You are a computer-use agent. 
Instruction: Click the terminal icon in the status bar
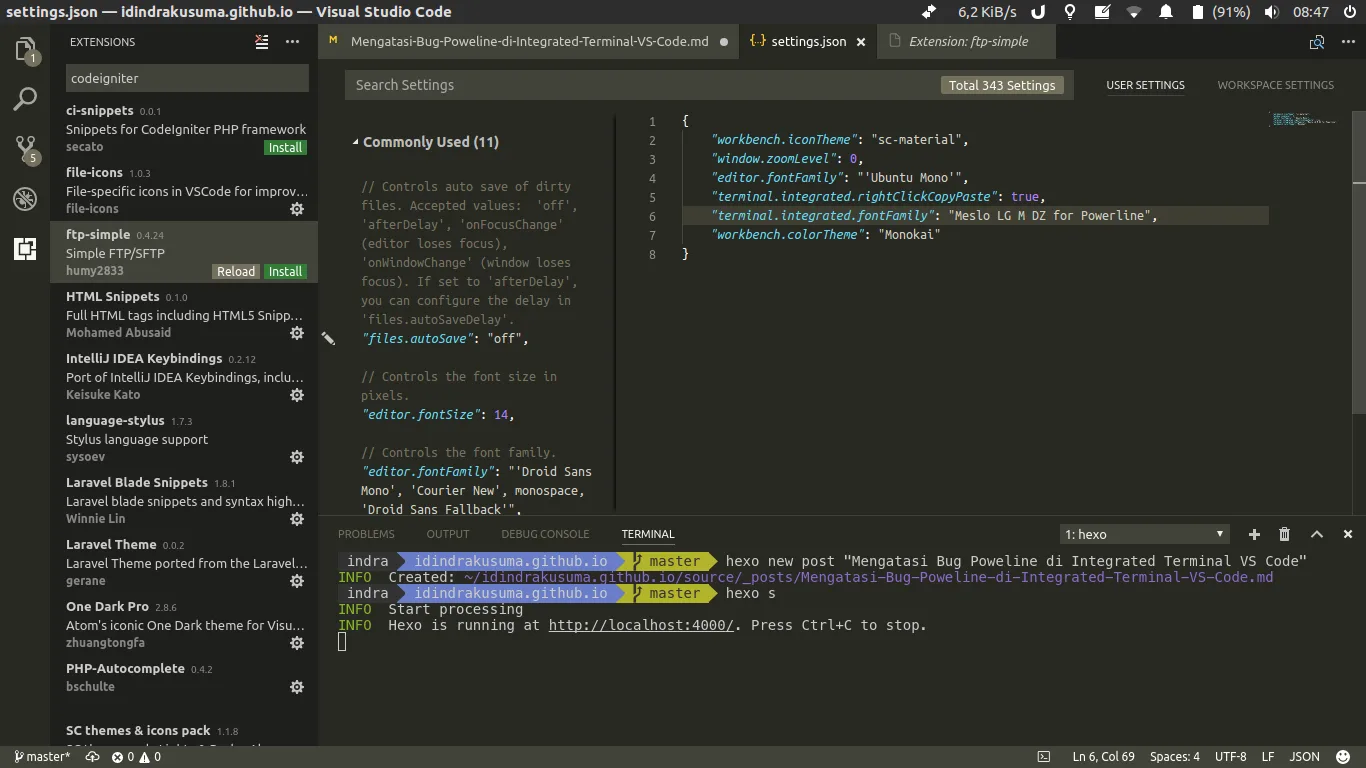(1044, 757)
